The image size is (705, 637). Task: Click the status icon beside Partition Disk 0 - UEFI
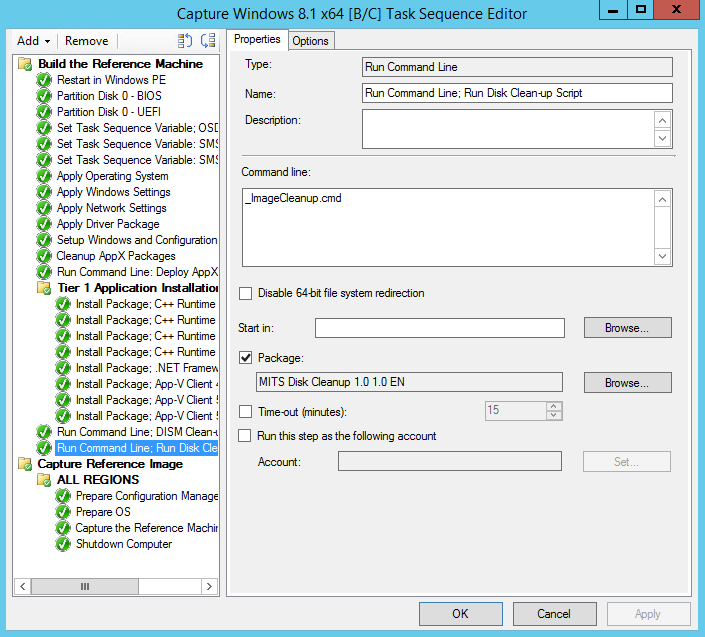point(44,112)
